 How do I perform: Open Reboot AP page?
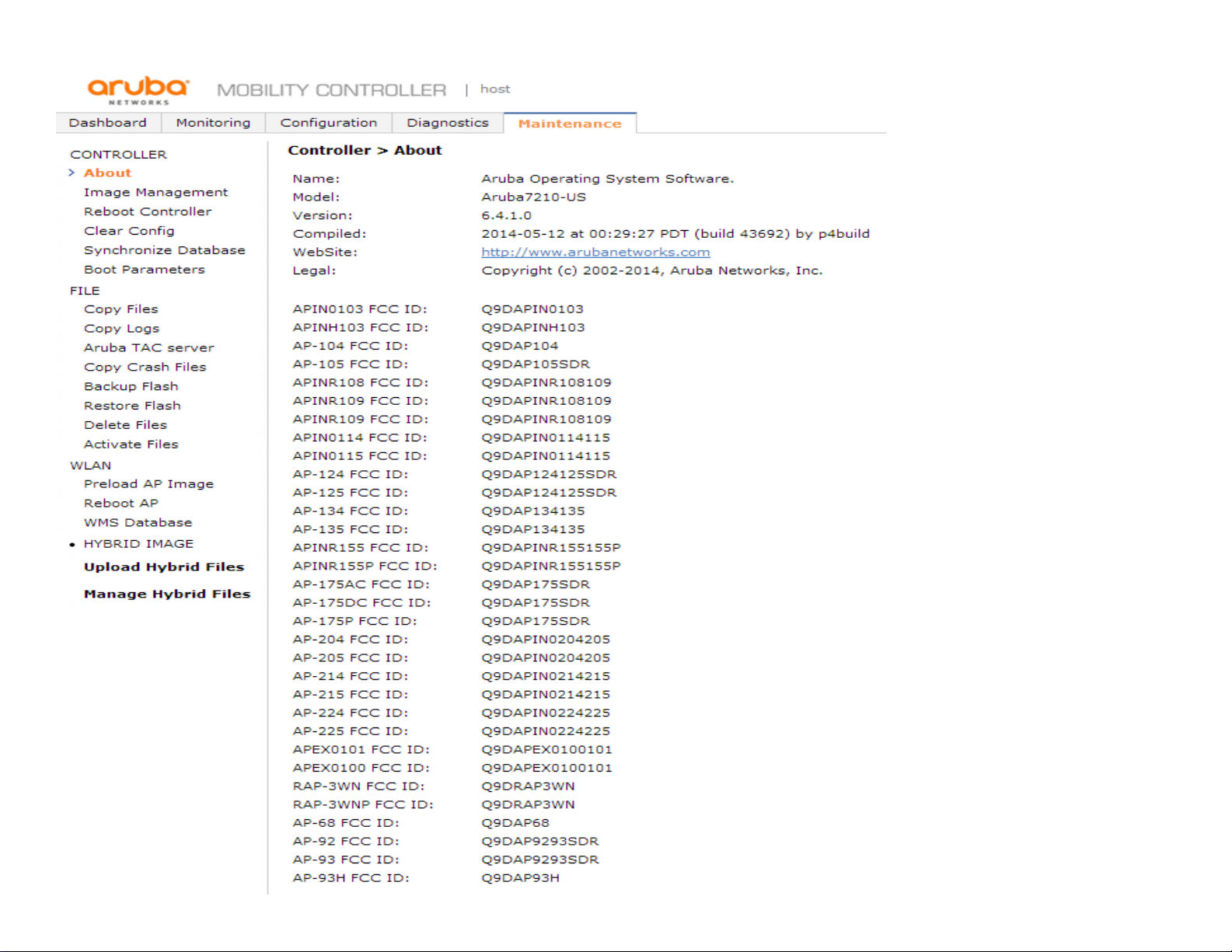click(121, 504)
